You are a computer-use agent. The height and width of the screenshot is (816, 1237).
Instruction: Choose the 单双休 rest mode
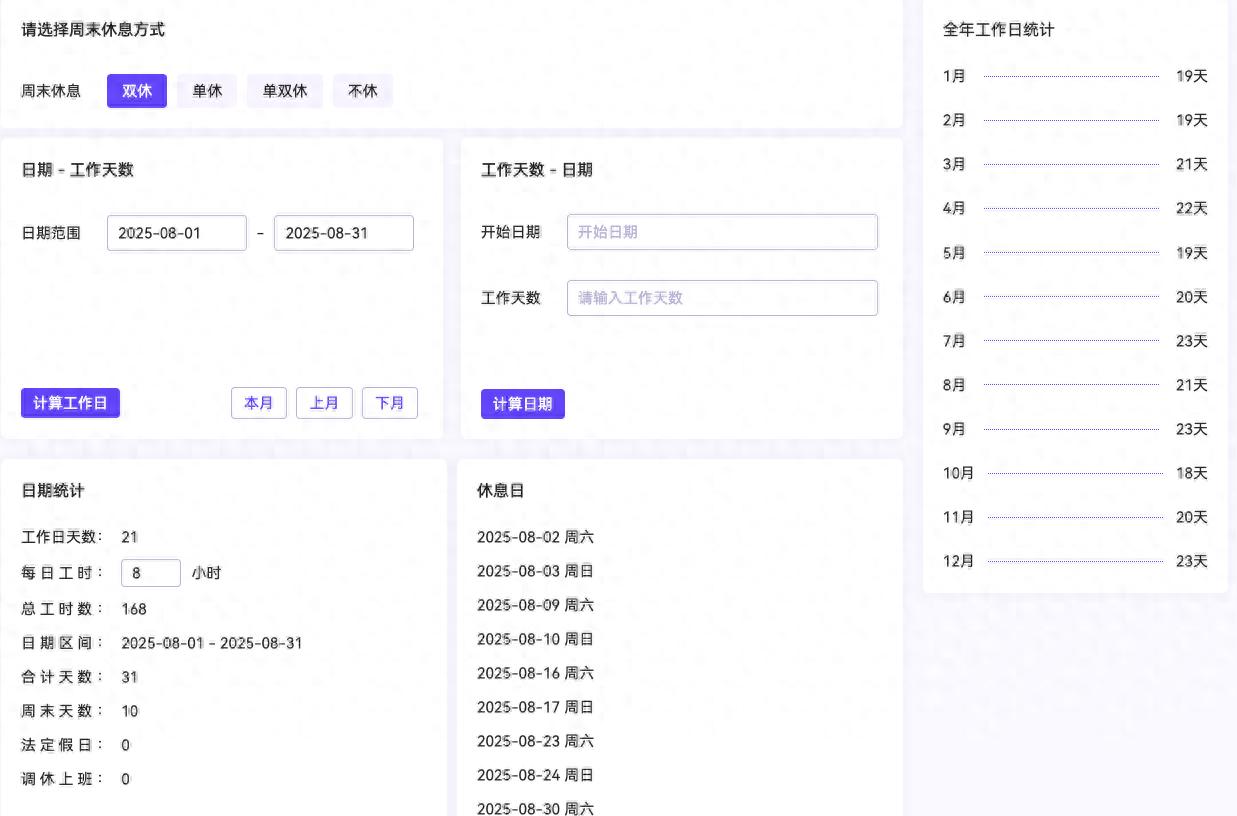tap(285, 91)
